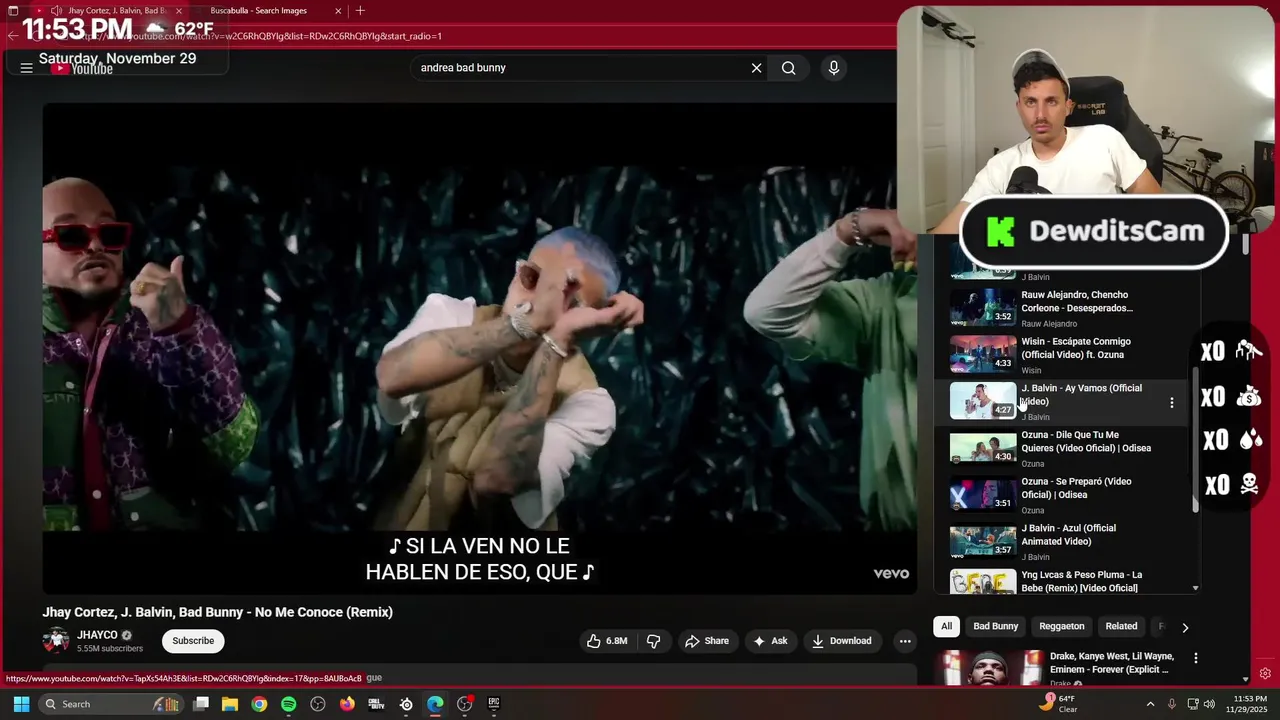The width and height of the screenshot is (1280, 720).
Task: Open Epic Games launcher on taskbar
Action: 494,704
